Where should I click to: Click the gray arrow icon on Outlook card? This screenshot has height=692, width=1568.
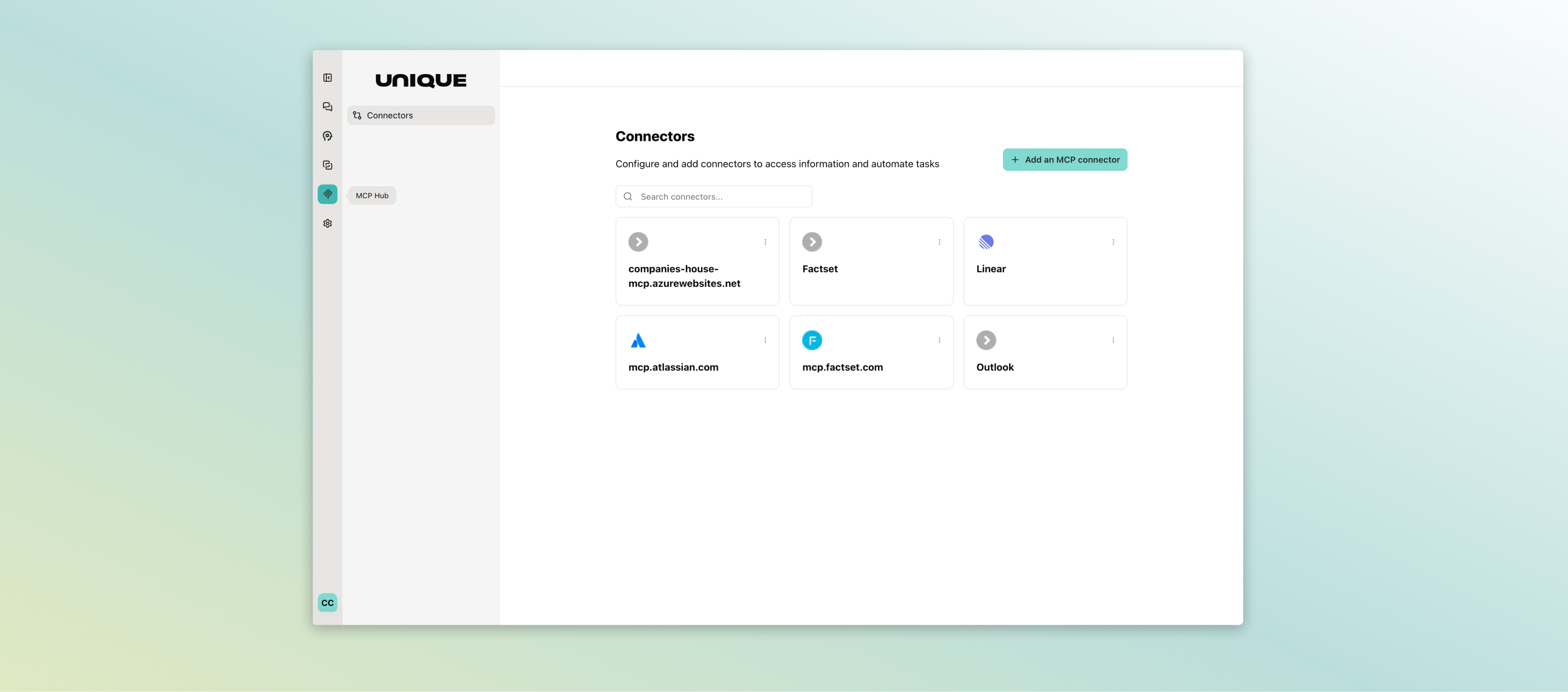pos(986,340)
